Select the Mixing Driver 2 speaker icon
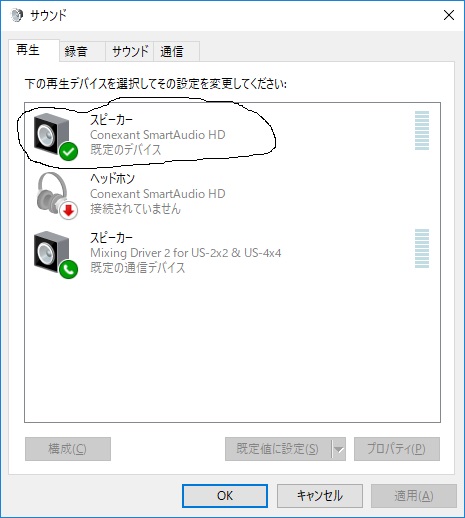 pos(52,252)
